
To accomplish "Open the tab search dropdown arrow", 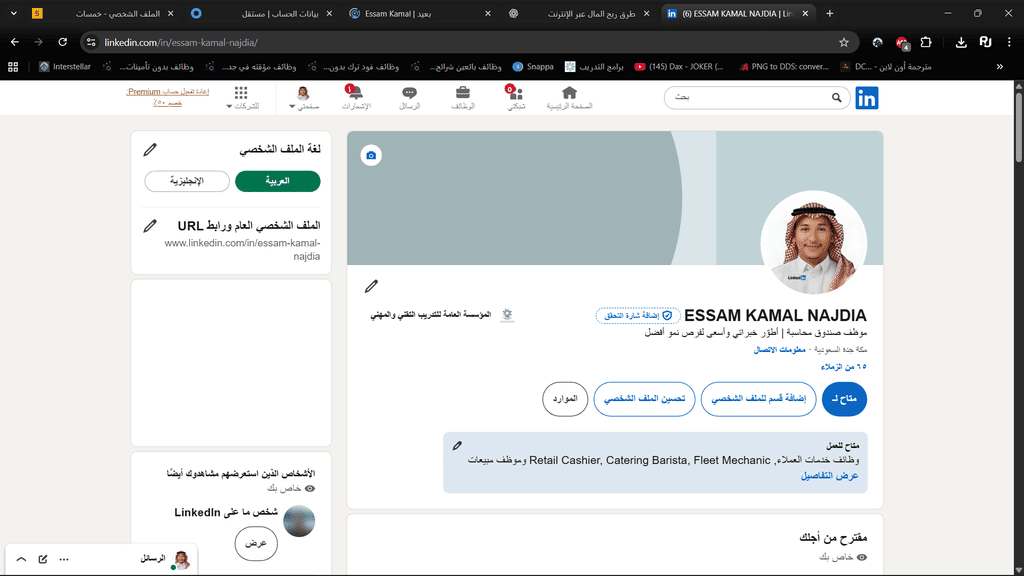I will pyautogui.click(x=14, y=13).
